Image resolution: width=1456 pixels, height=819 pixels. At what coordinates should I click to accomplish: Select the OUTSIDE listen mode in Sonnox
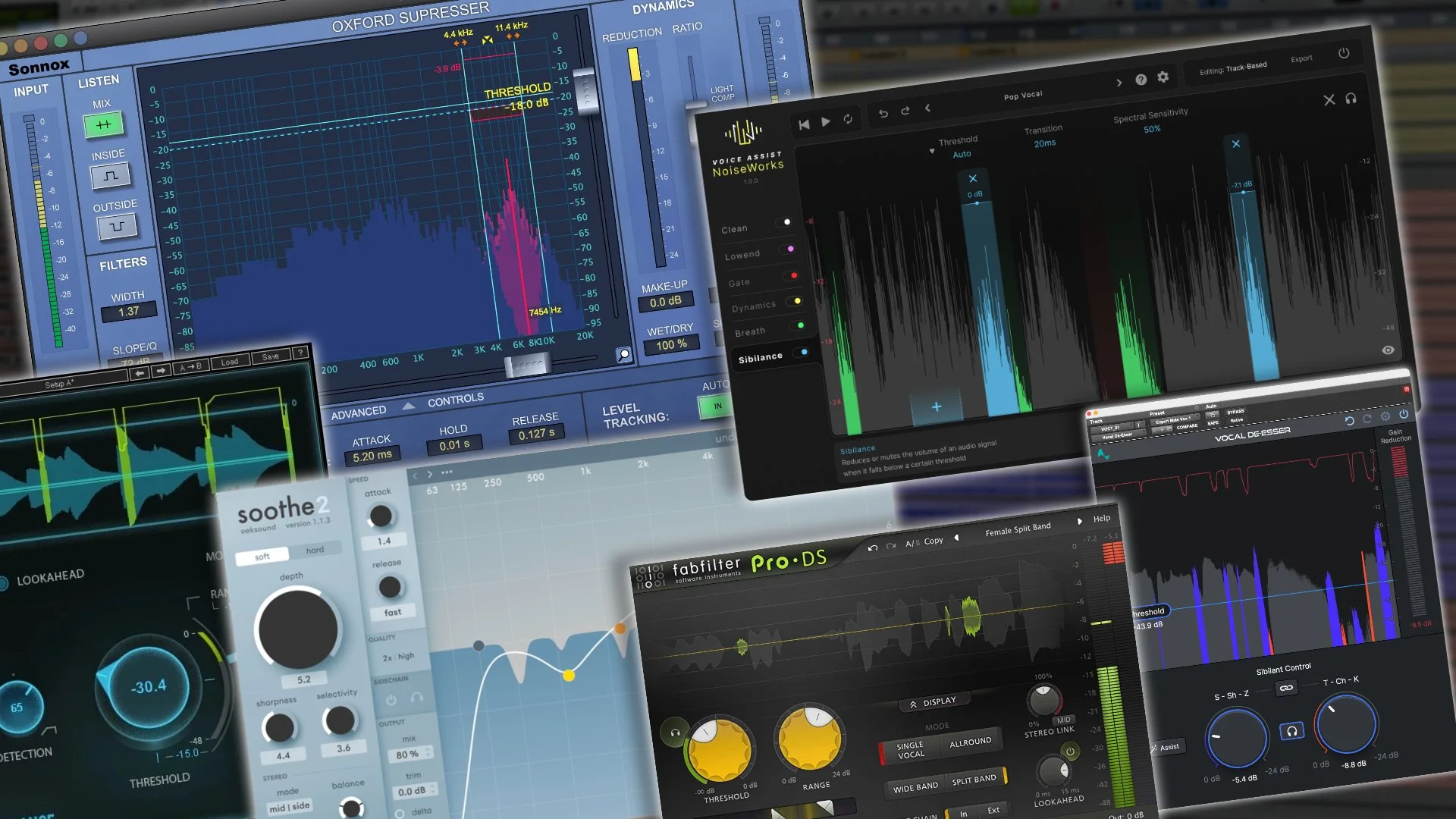coord(117,226)
